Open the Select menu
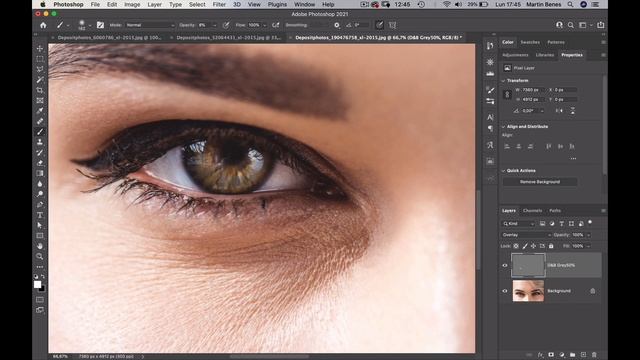This screenshot has height=360, width=640. coord(197,4)
